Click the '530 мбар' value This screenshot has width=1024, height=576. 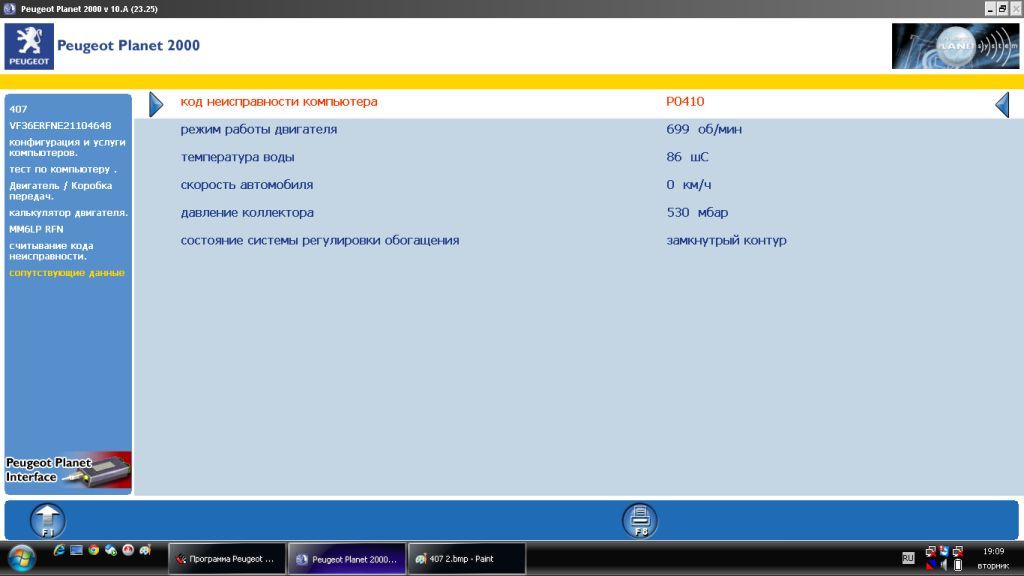697,212
